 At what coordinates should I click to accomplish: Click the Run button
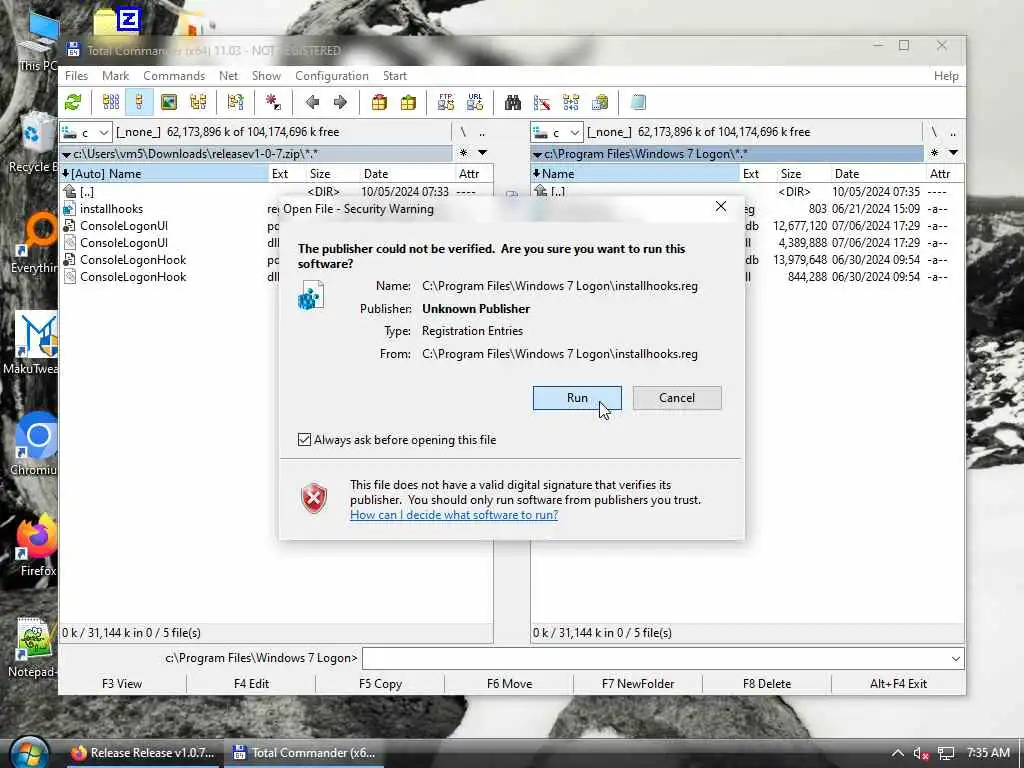click(577, 398)
